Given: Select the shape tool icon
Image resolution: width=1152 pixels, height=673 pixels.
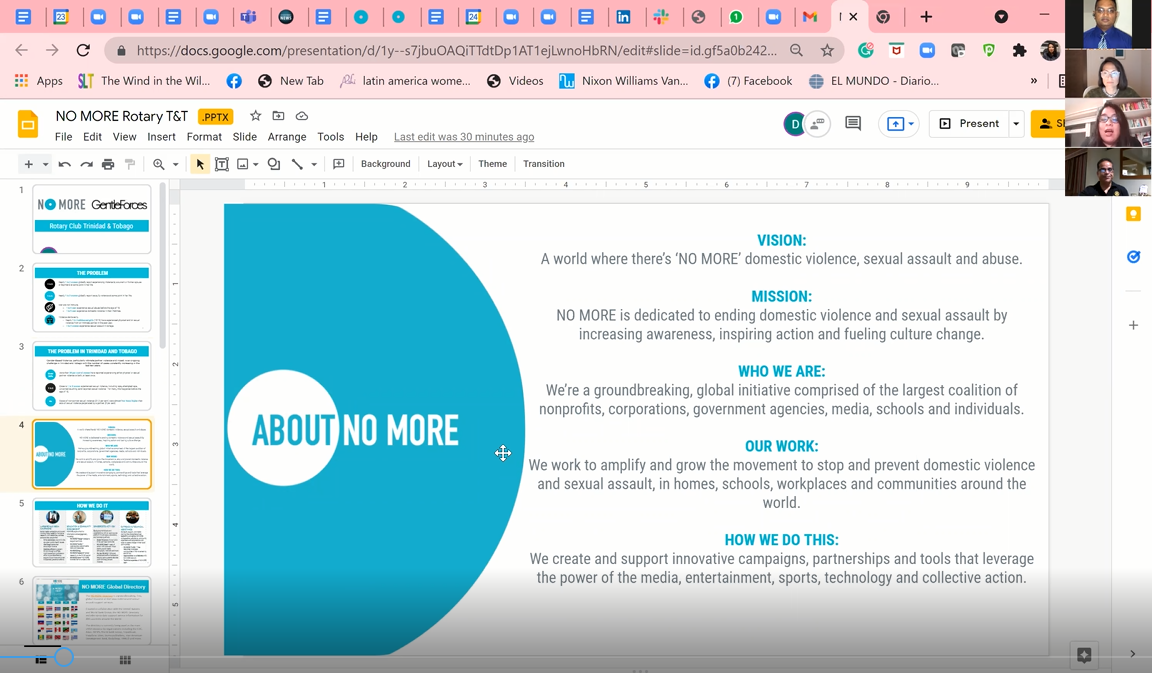Looking at the screenshot, I should [x=274, y=164].
